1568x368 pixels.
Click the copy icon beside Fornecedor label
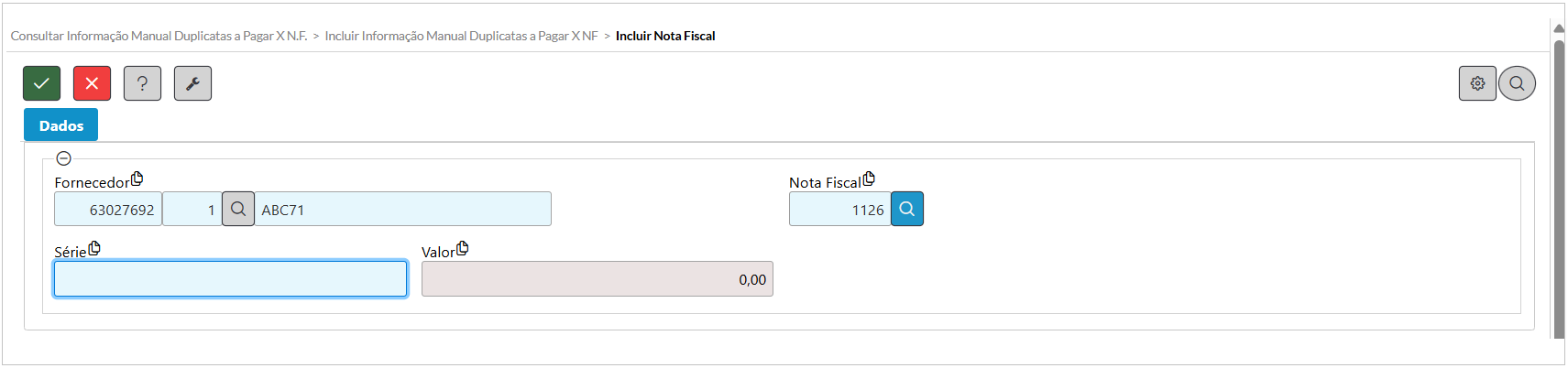pos(137,179)
